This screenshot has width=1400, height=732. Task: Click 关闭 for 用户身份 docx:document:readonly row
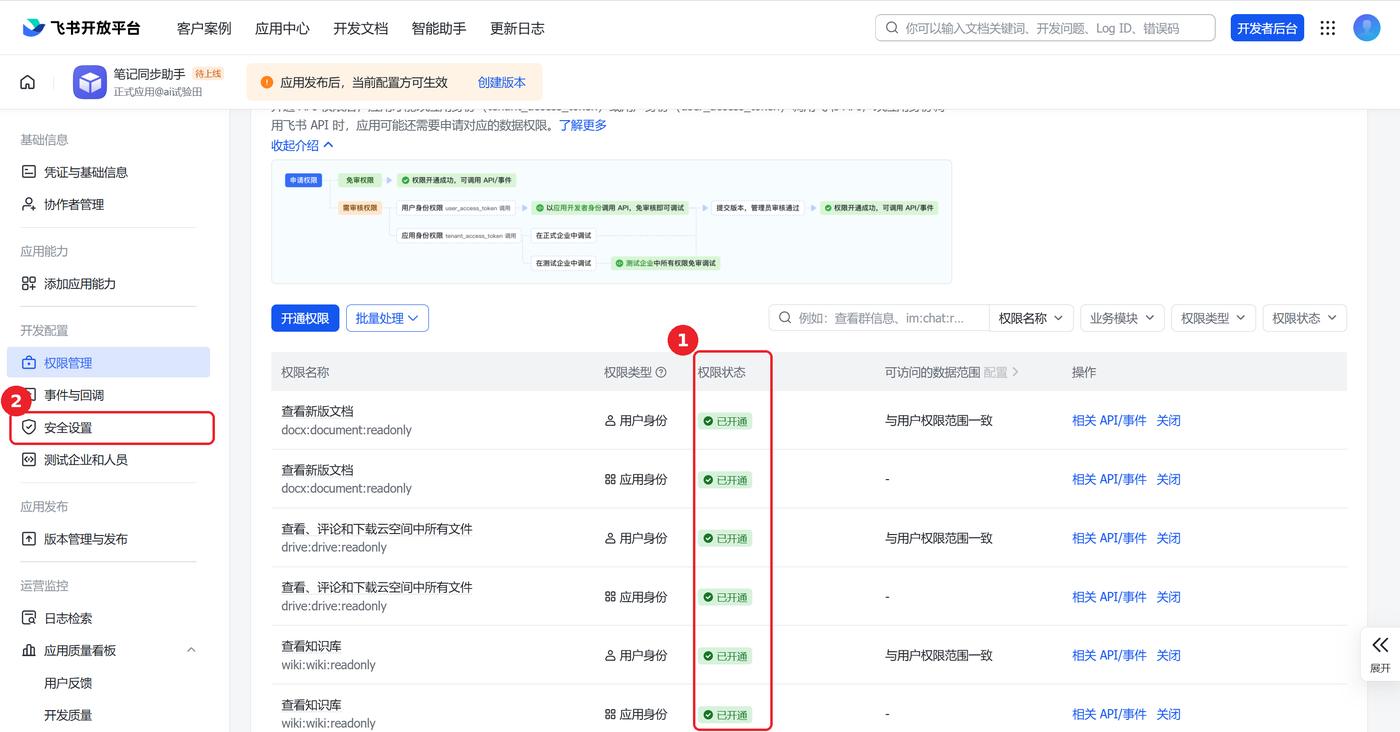pos(1168,421)
